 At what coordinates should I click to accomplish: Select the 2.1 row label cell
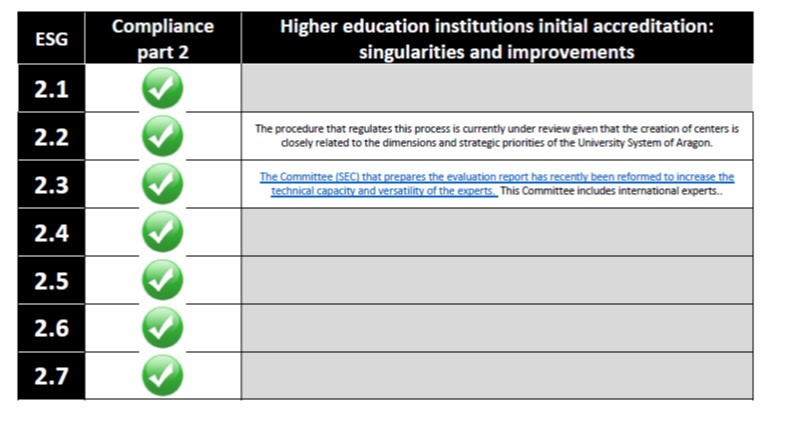(51, 88)
